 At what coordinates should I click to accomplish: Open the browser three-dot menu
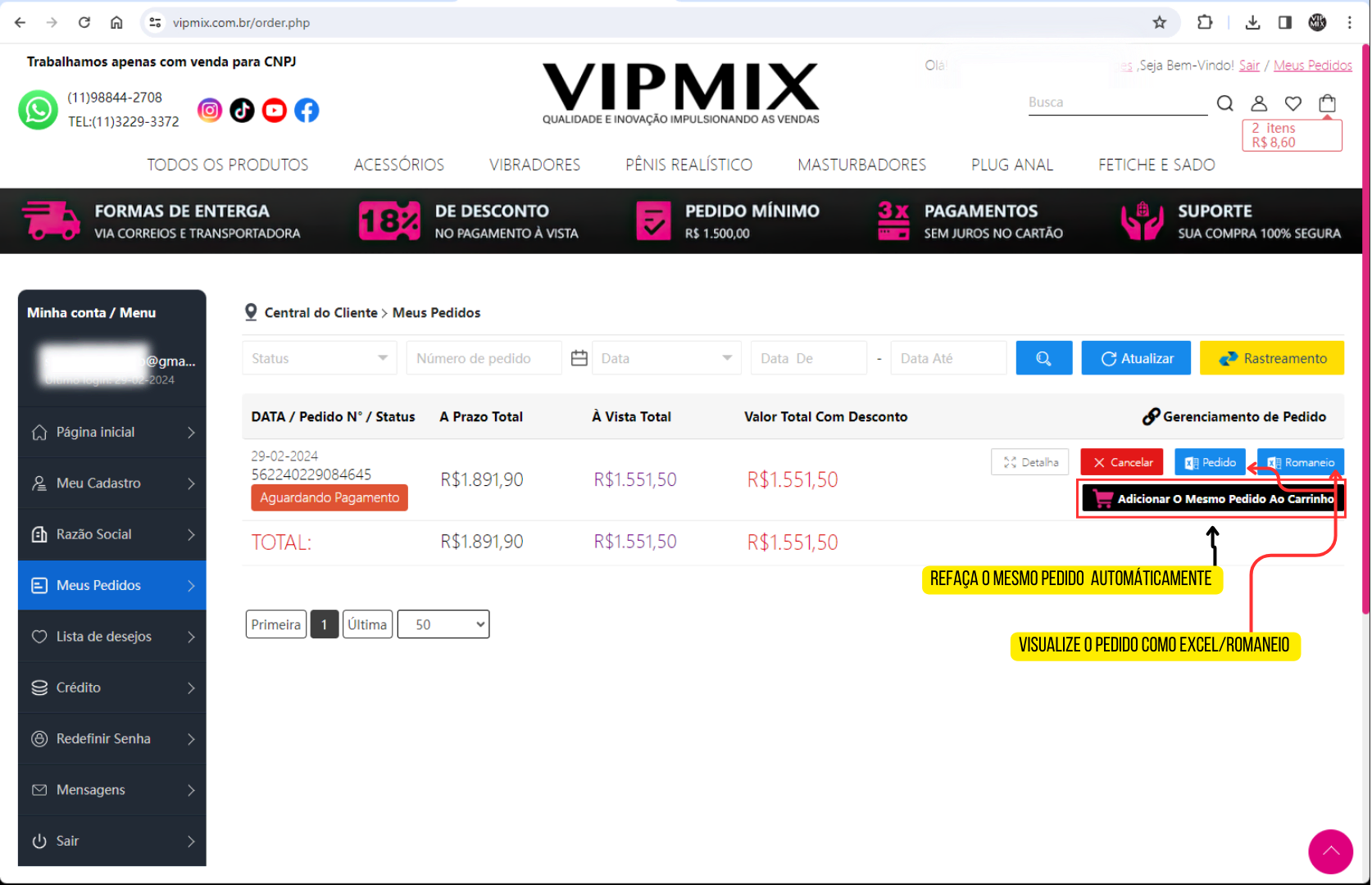[1350, 22]
